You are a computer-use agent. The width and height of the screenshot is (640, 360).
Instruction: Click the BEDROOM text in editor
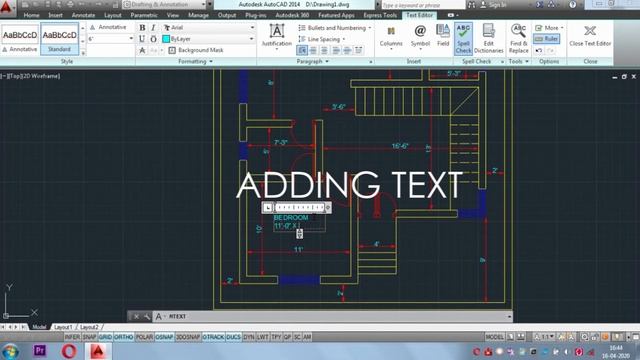[x=291, y=218]
